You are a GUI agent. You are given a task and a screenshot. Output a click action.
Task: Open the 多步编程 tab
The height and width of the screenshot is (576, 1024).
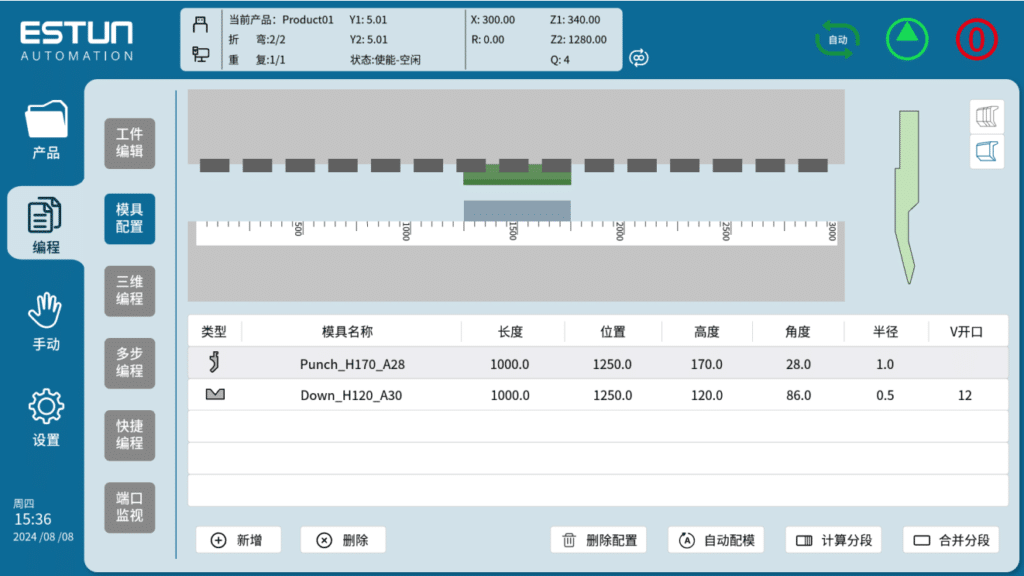[x=129, y=362]
